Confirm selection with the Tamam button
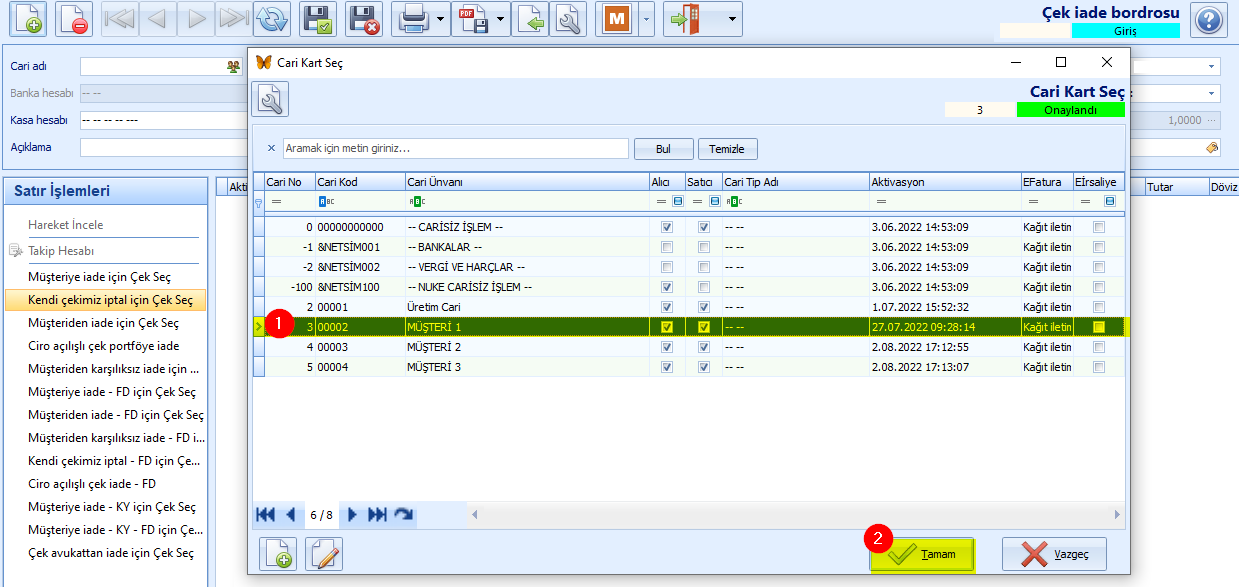The image size is (1239, 587). coord(922,554)
